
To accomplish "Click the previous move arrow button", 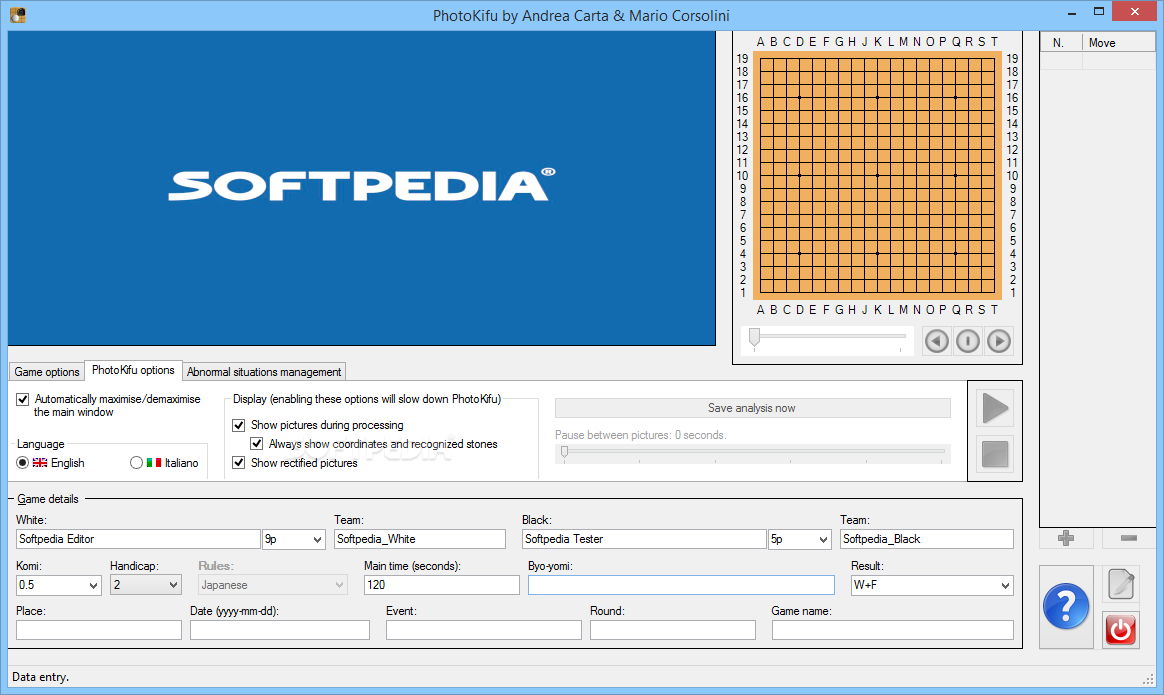I will tap(937, 341).
